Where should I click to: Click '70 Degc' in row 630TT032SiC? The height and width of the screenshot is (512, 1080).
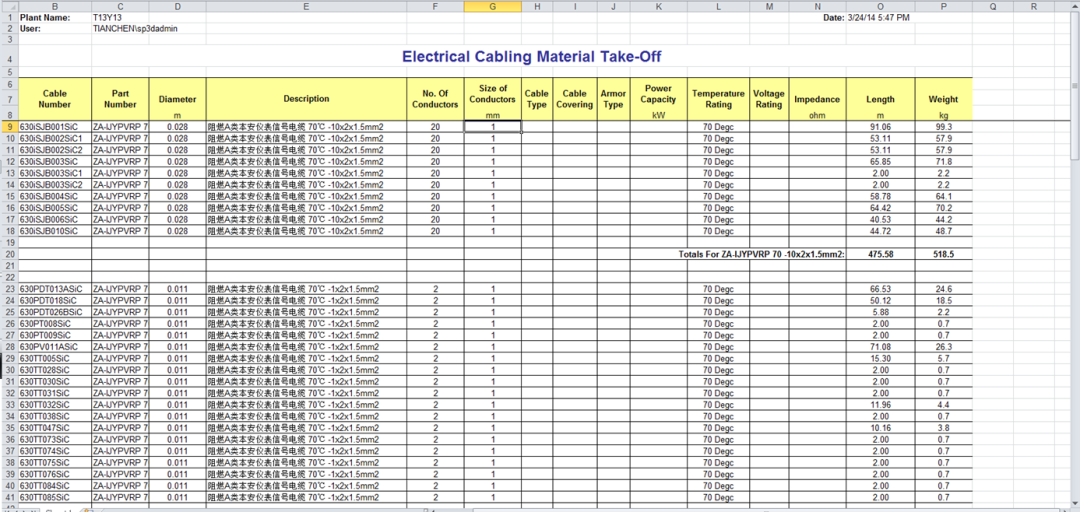(718, 405)
